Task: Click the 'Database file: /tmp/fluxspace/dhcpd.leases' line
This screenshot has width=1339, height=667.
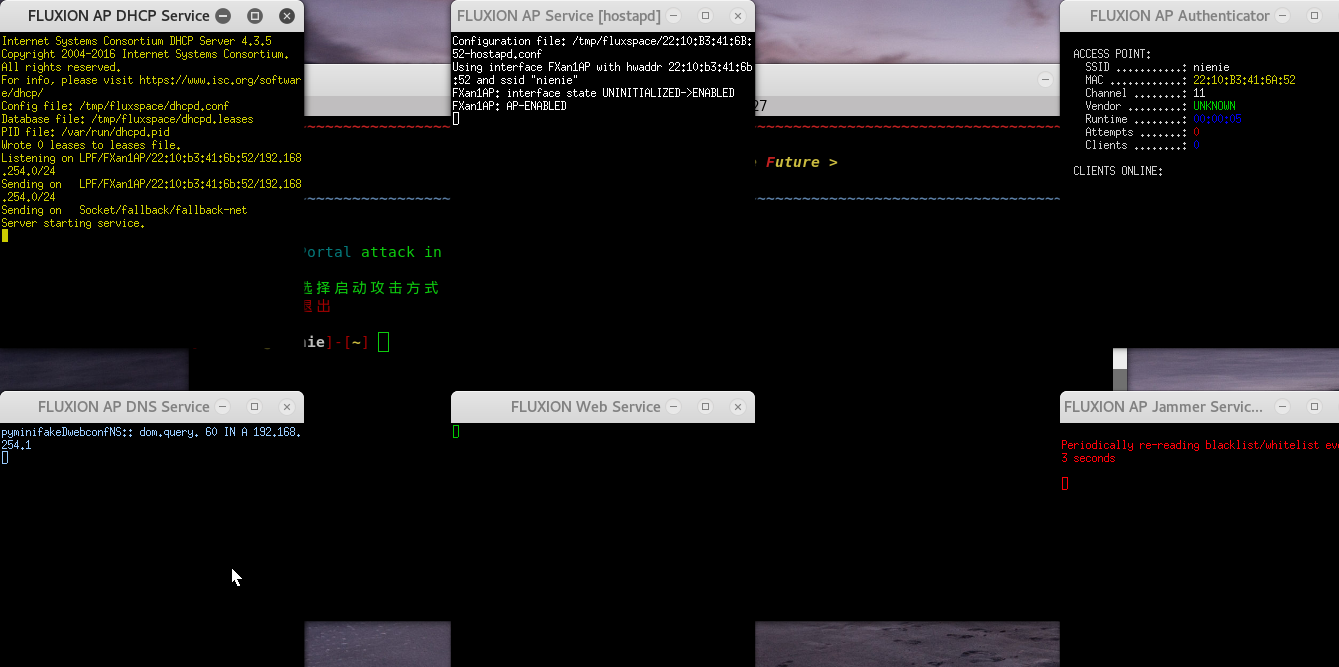Action: (x=127, y=119)
